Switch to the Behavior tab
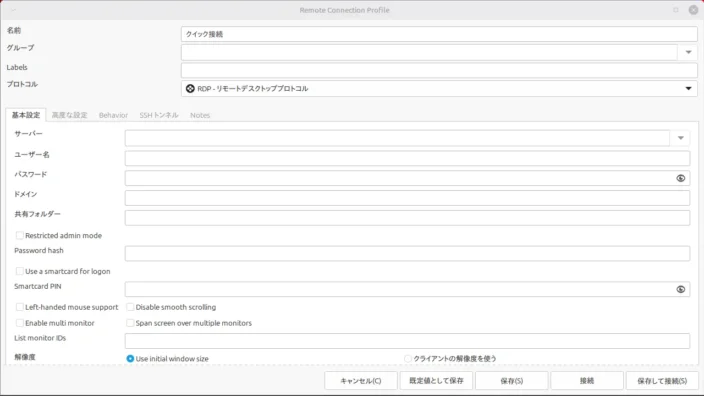This screenshot has height=396, width=704. tap(113, 115)
